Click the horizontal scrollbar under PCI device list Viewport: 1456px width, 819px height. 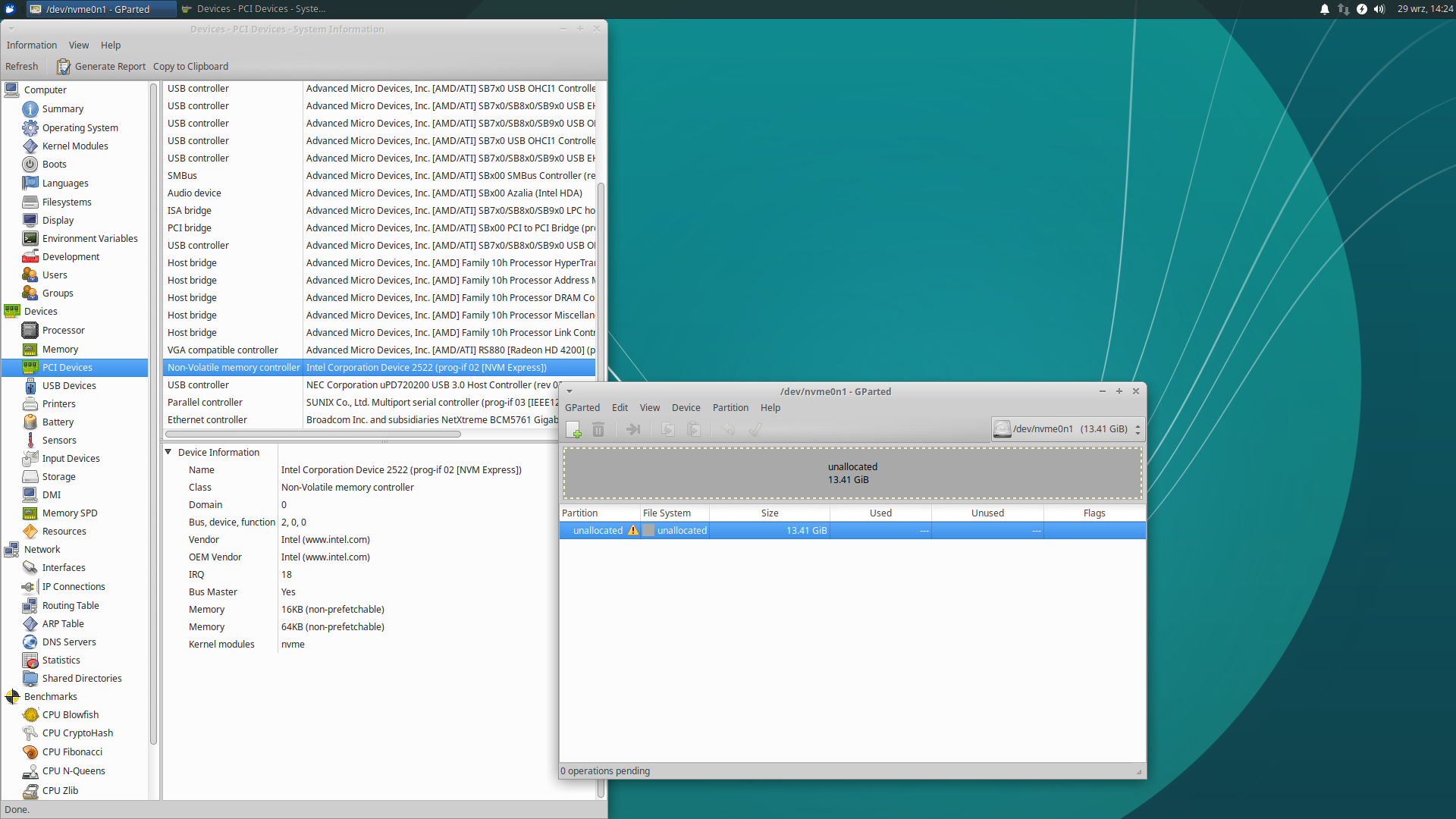(x=313, y=435)
